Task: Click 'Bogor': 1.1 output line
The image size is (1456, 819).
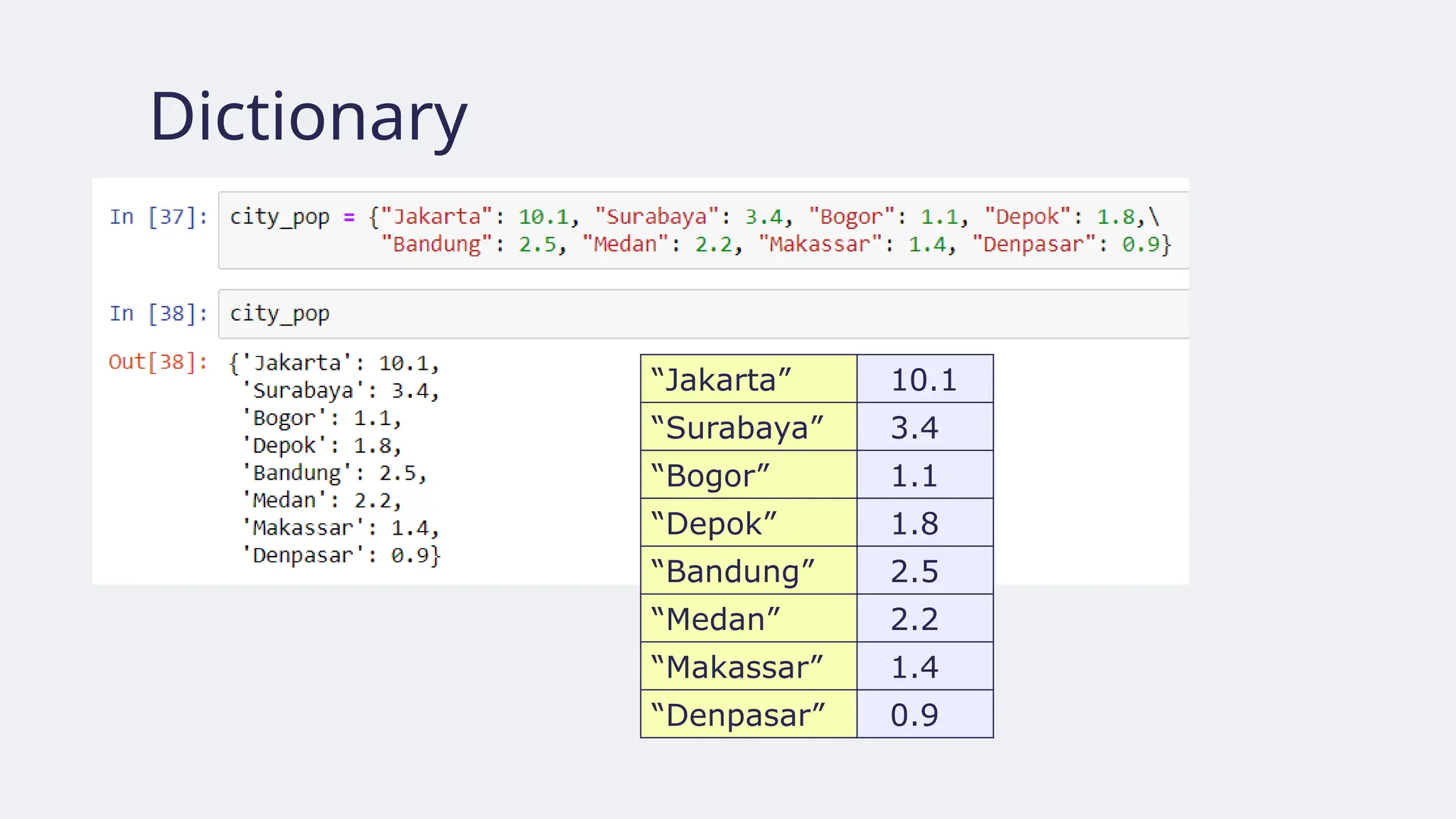Action: [x=321, y=418]
